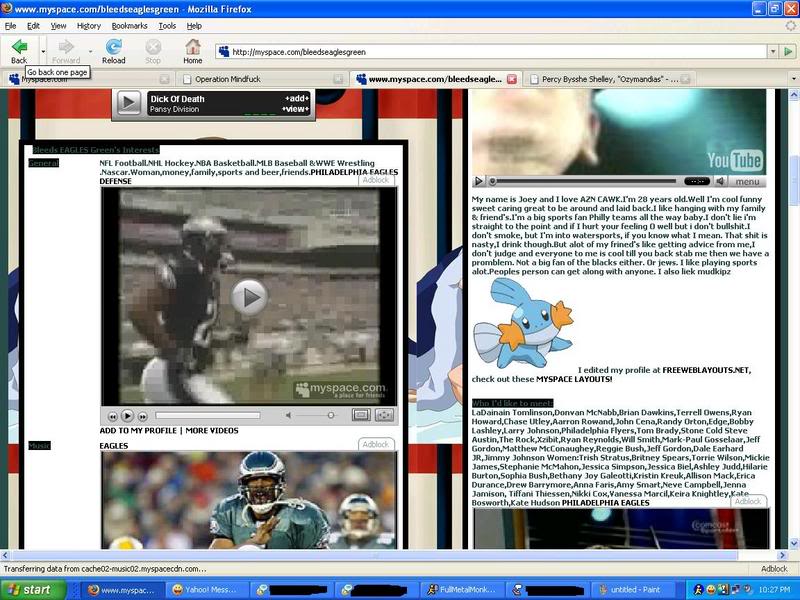Click the vertical scrollbar's down arrow
800x600 pixels.
(x=794, y=544)
